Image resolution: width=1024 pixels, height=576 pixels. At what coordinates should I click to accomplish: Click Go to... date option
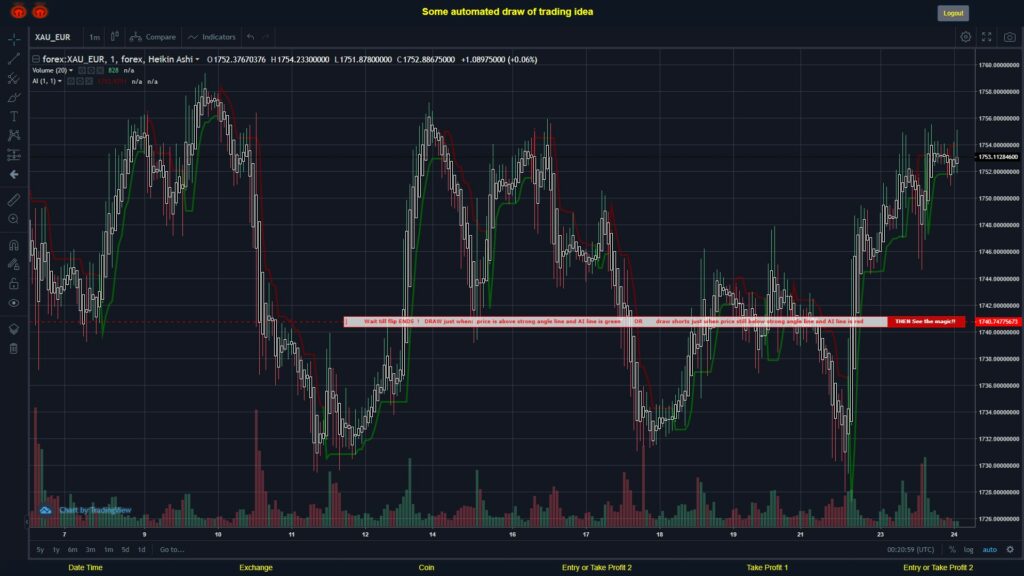click(172, 549)
